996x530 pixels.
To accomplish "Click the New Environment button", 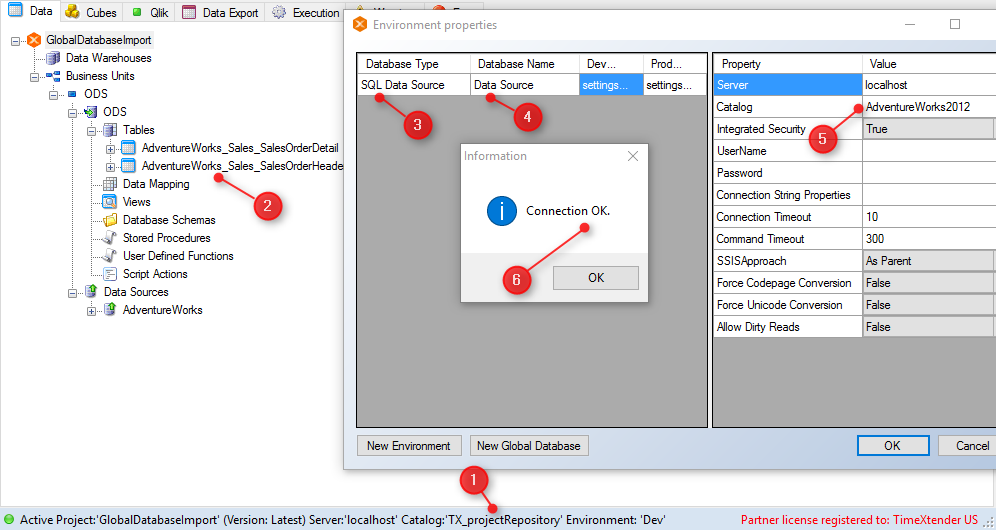I will [408, 445].
